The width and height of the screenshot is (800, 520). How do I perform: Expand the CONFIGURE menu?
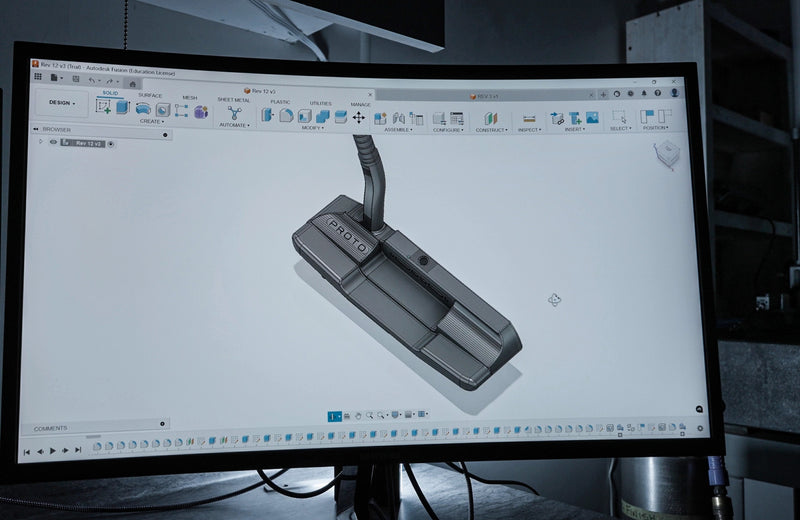coord(448,130)
